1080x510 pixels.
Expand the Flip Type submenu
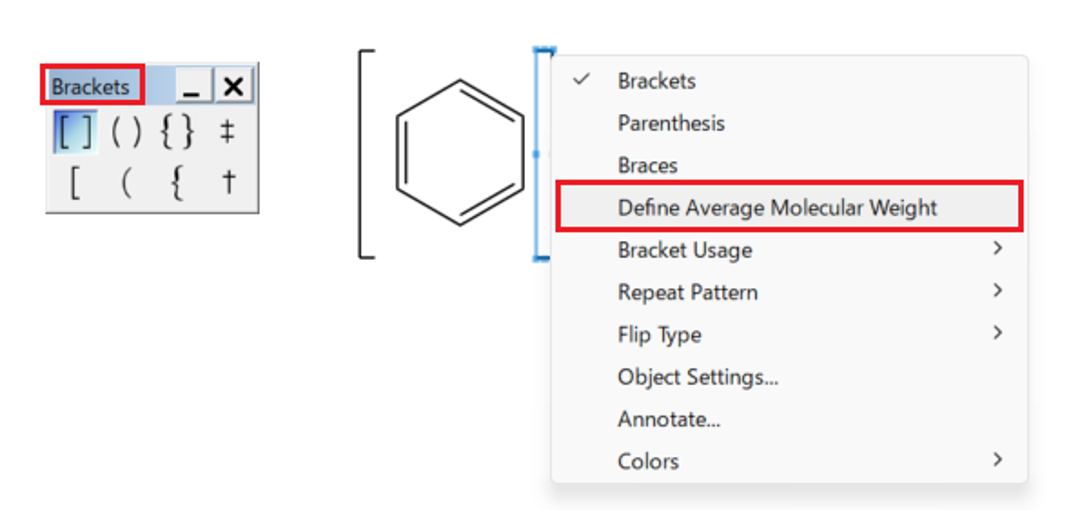tap(660, 334)
